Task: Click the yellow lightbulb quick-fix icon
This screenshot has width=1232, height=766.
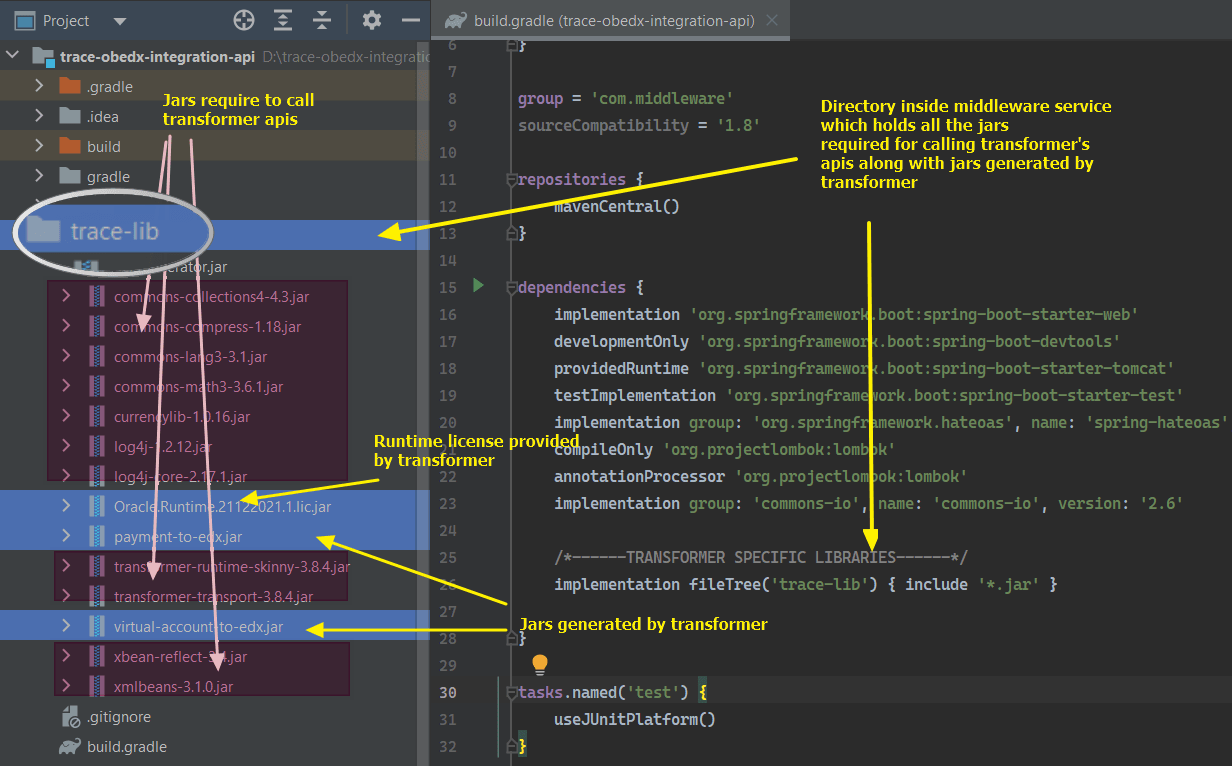Action: click(540, 664)
